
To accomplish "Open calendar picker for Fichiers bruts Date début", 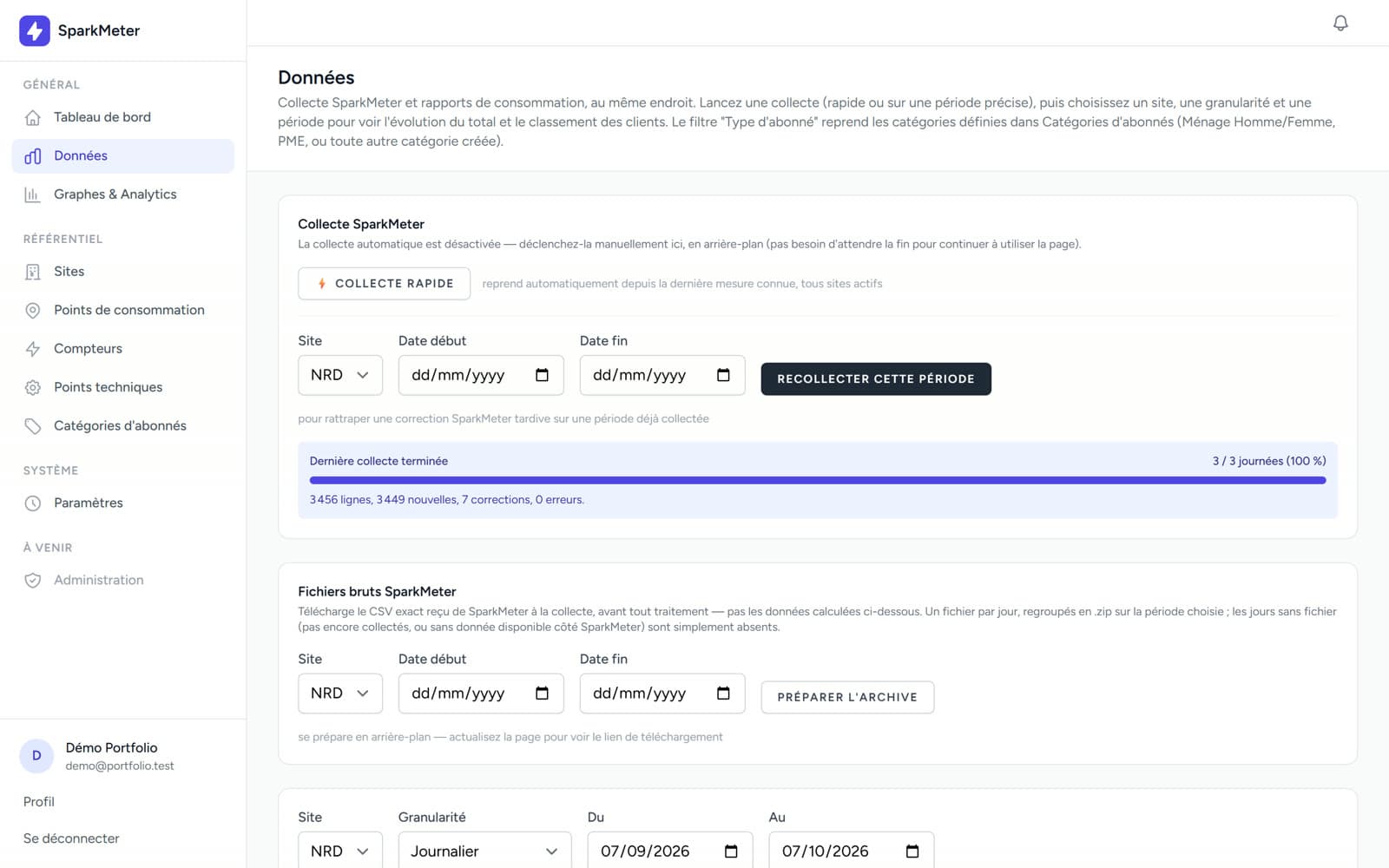I will click(x=542, y=694).
